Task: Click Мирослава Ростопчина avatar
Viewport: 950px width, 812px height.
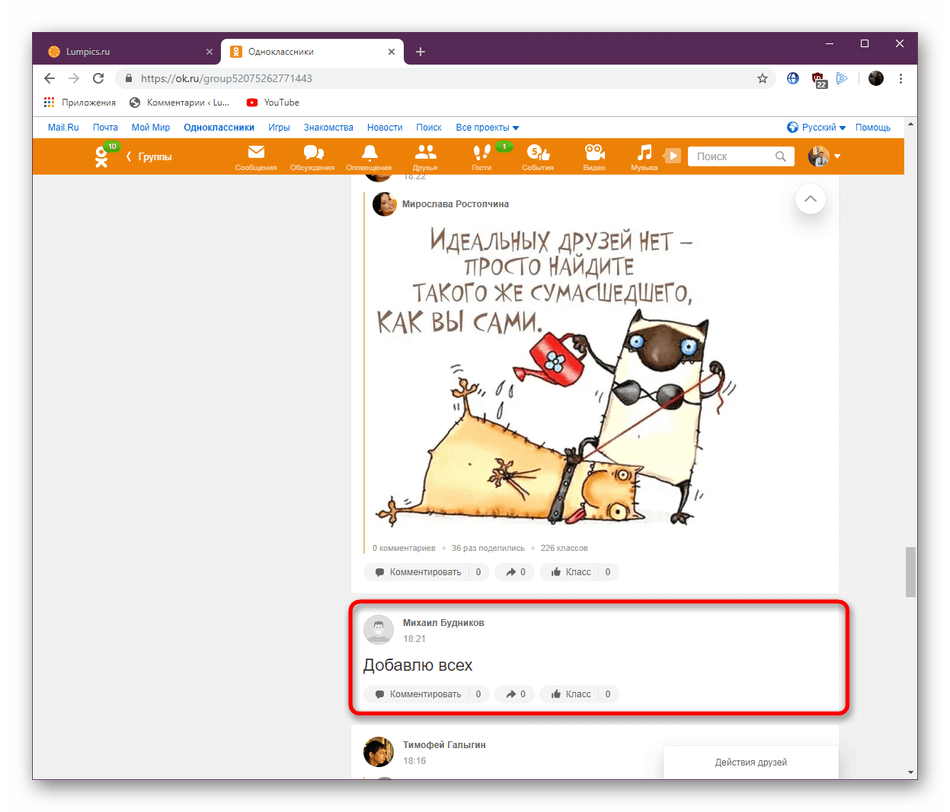Action: tap(384, 204)
